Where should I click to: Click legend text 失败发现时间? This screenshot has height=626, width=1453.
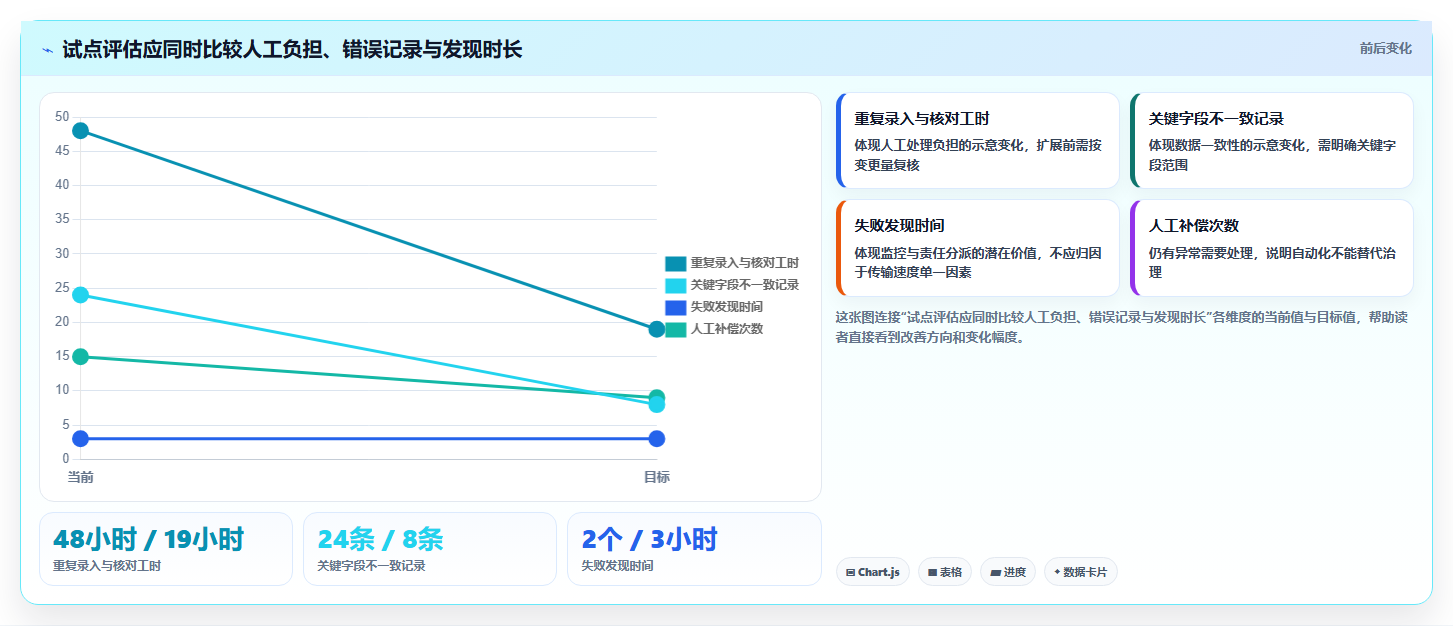tap(727, 307)
